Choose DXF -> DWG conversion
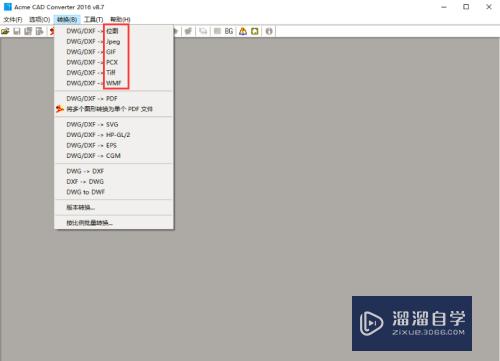This screenshot has width=500, height=361. pos(114,182)
